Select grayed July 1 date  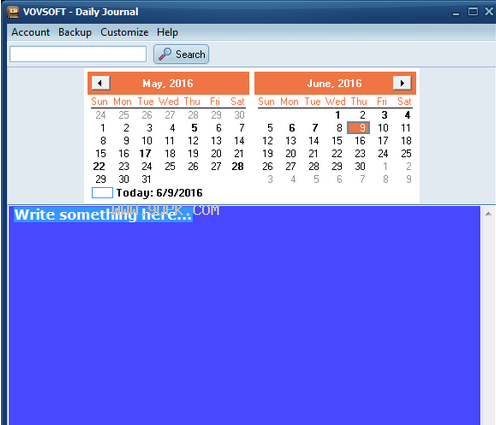385,166
